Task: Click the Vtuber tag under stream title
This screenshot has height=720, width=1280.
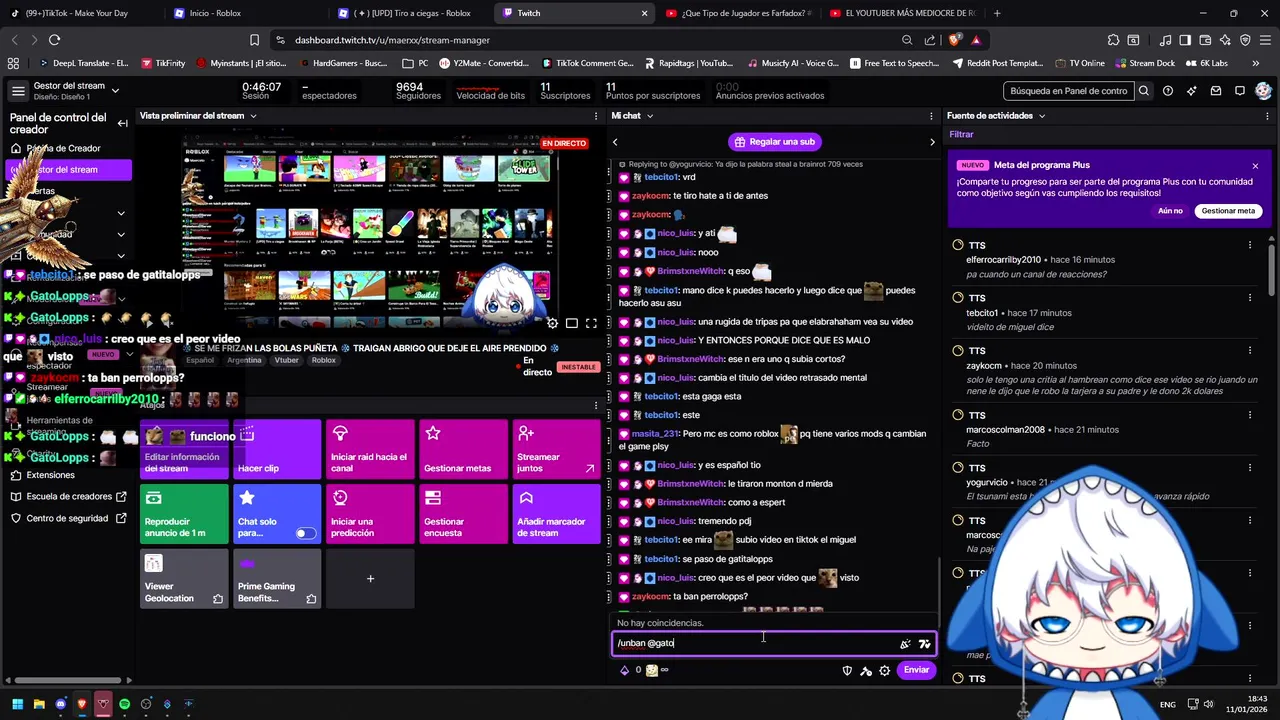Action: 286,360
